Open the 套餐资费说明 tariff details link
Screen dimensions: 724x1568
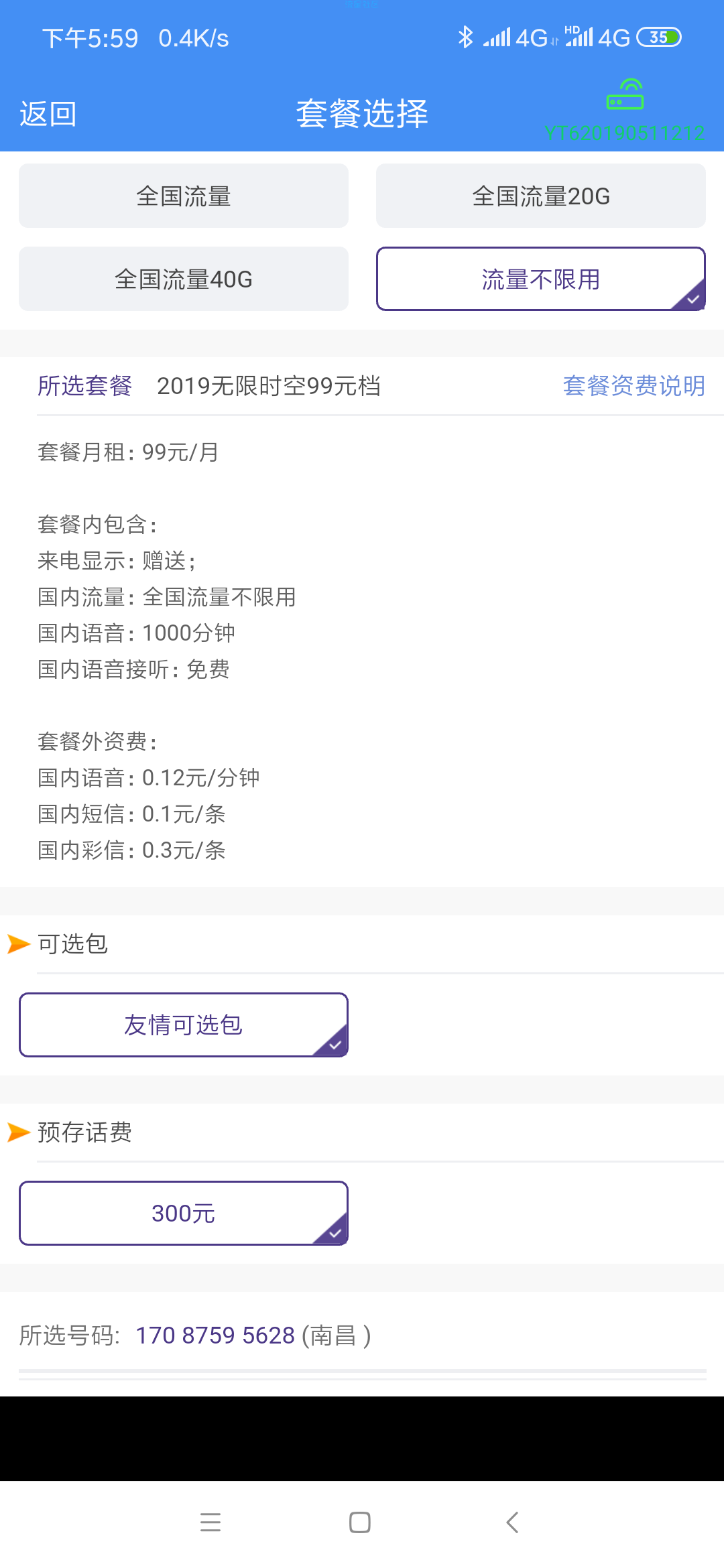[x=634, y=386]
